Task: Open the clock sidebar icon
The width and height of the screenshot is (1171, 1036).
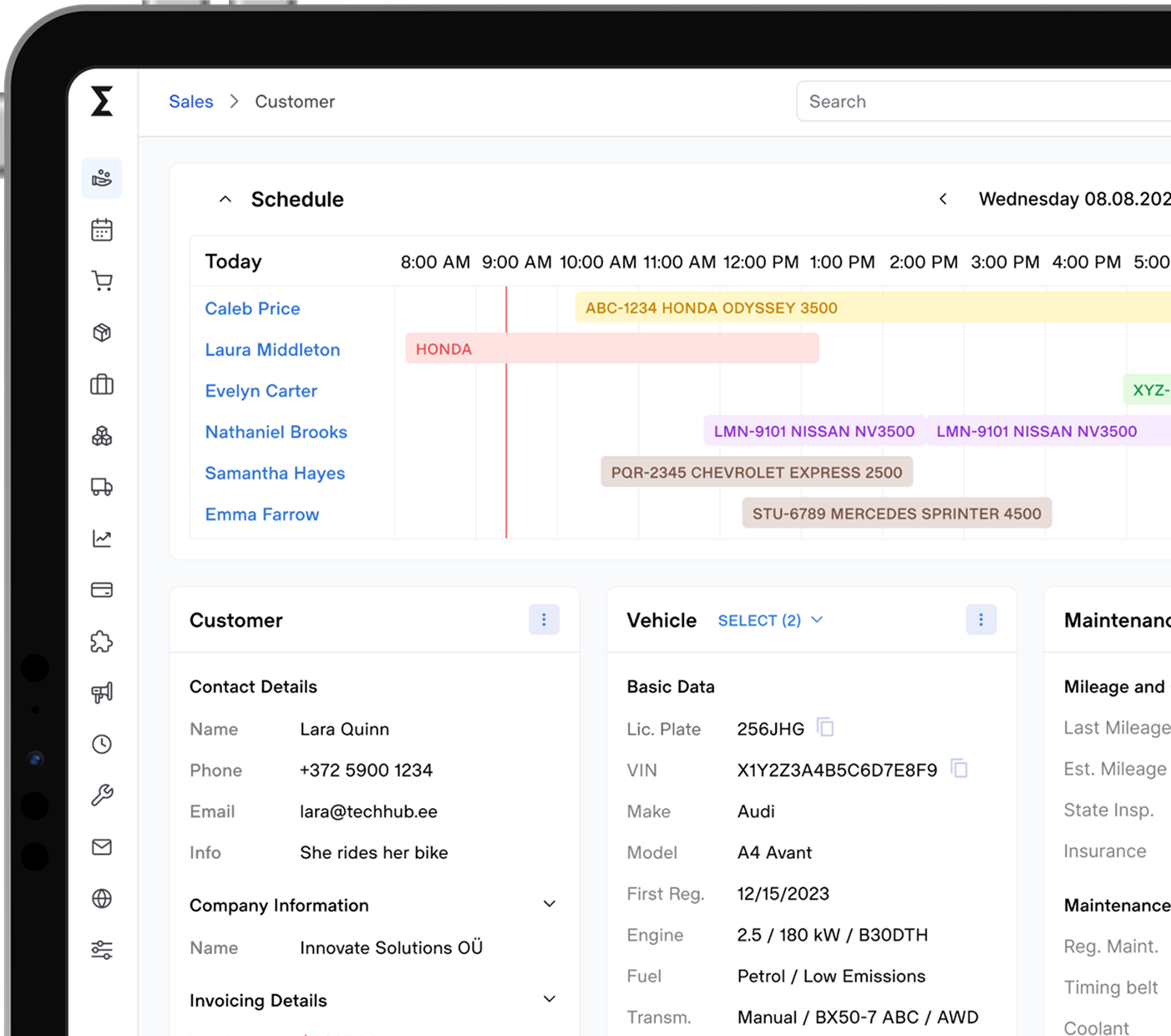Action: (102, 744)
